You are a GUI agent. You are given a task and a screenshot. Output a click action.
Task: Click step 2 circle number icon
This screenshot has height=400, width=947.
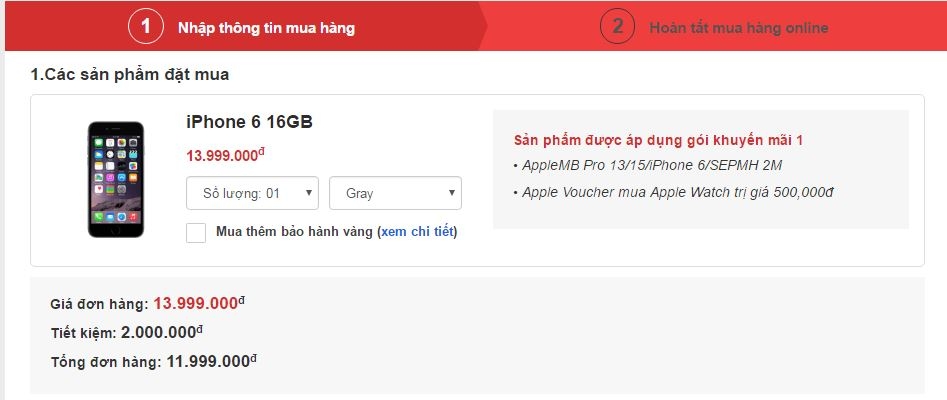tap(617, 27)
